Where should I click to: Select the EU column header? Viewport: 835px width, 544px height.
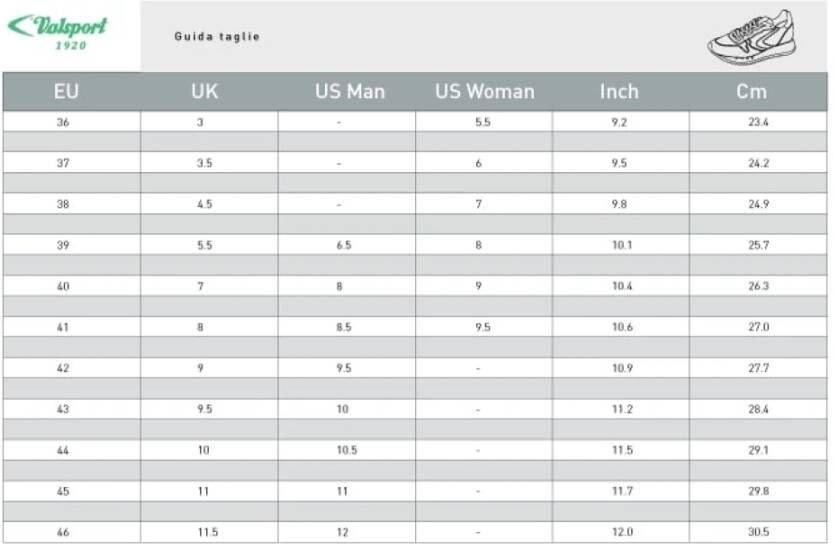pyautogui.click(x=67, y=92)
